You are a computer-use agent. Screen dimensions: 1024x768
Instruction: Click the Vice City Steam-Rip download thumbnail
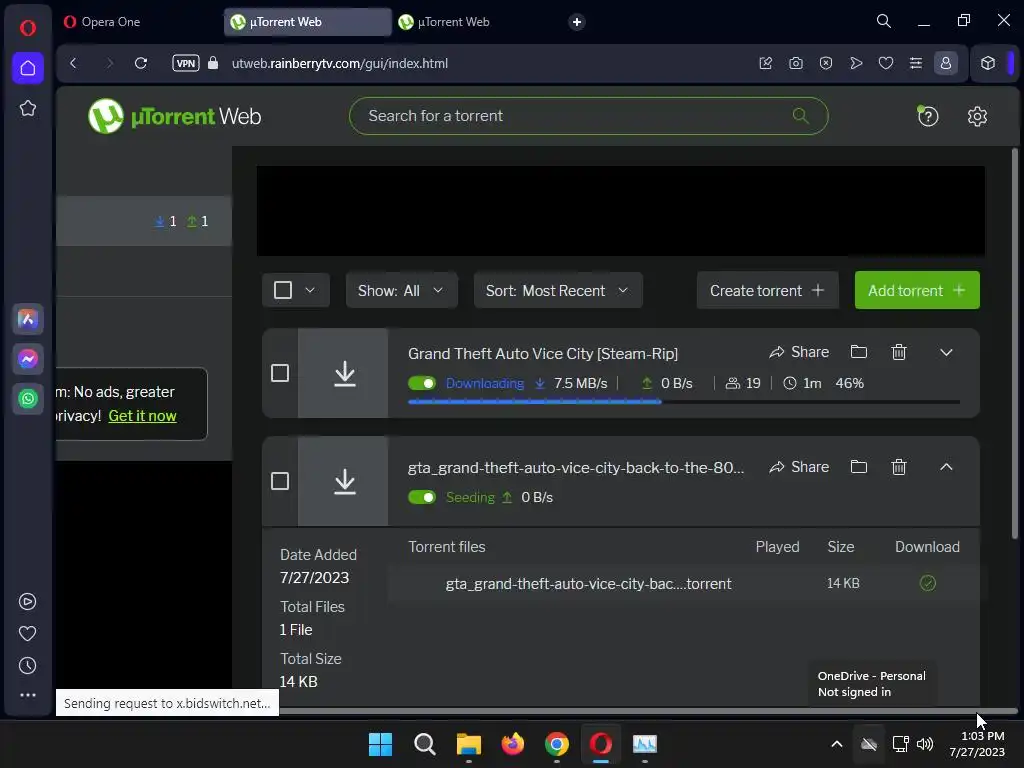344,373
